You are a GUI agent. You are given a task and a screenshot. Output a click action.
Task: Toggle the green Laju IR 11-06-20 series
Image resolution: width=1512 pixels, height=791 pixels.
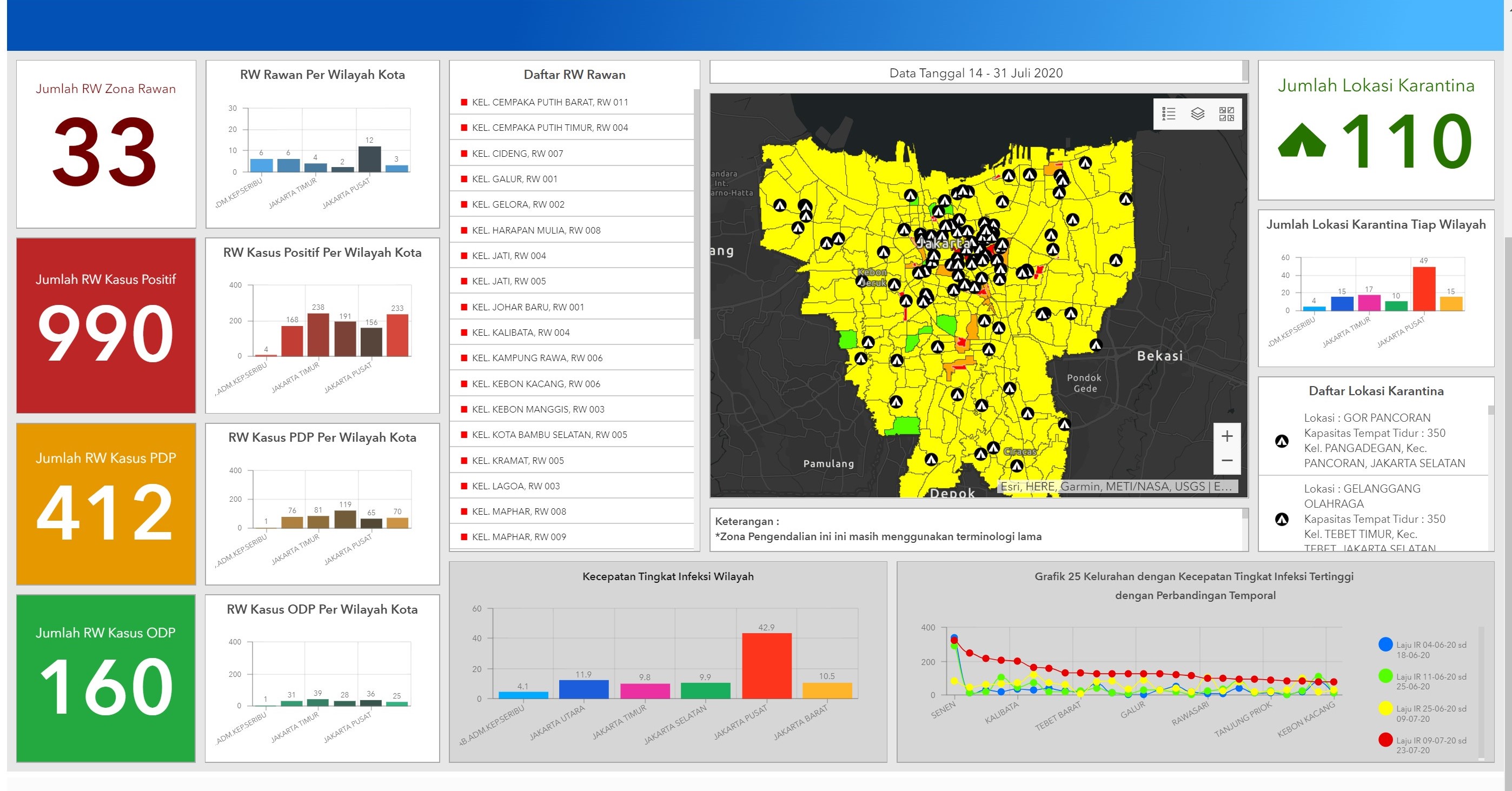1385,676
